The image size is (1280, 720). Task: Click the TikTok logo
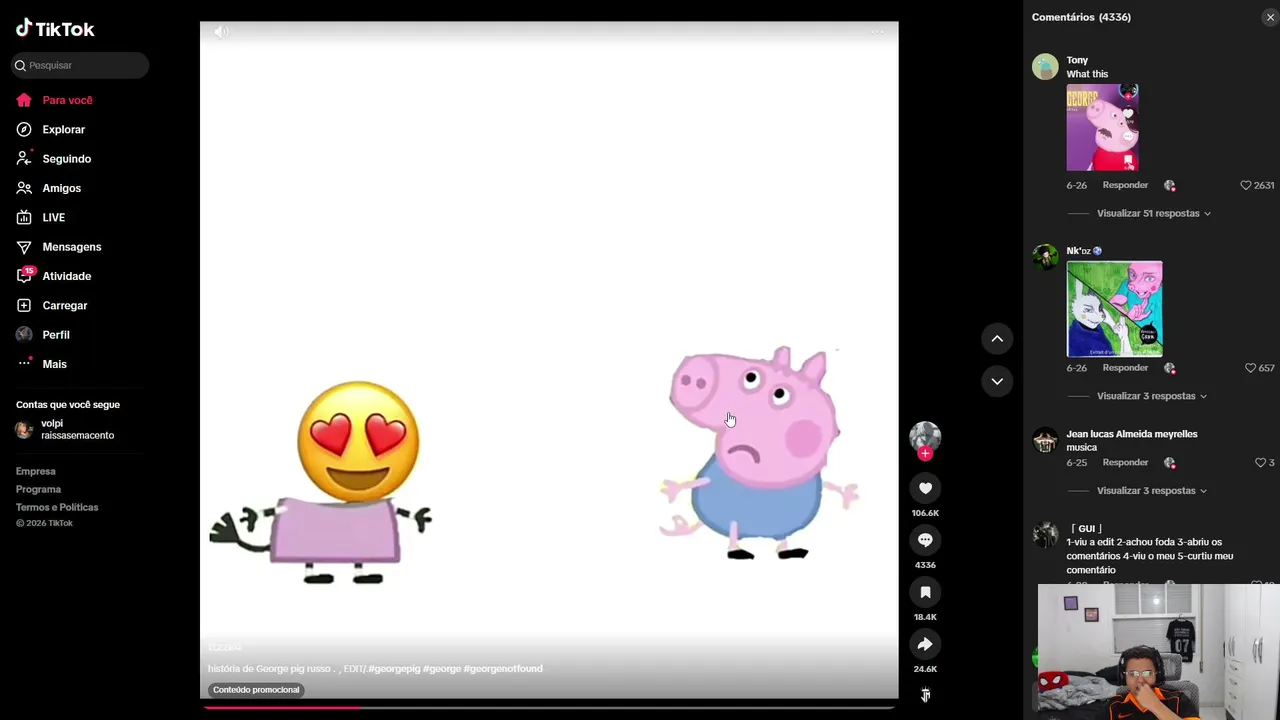[x=55, y=29]
